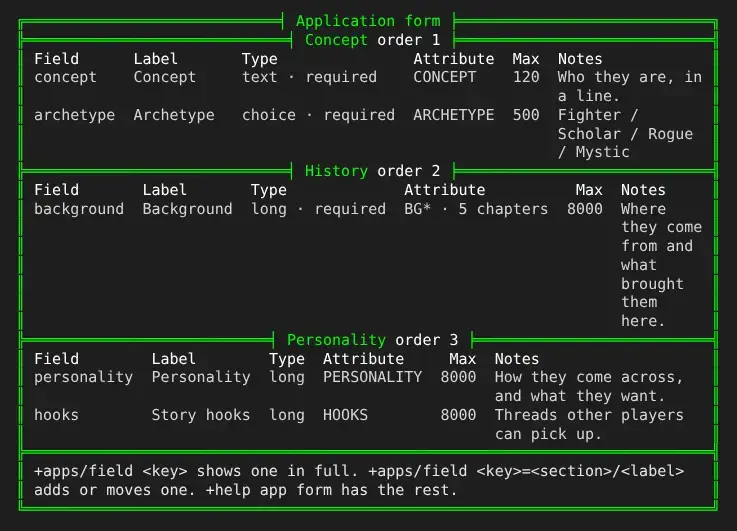The width and height of the screenshot is (737, 531).
Task: Click '+apps/field <key>=<section>/<label>' command text
Action: [526, 471]
